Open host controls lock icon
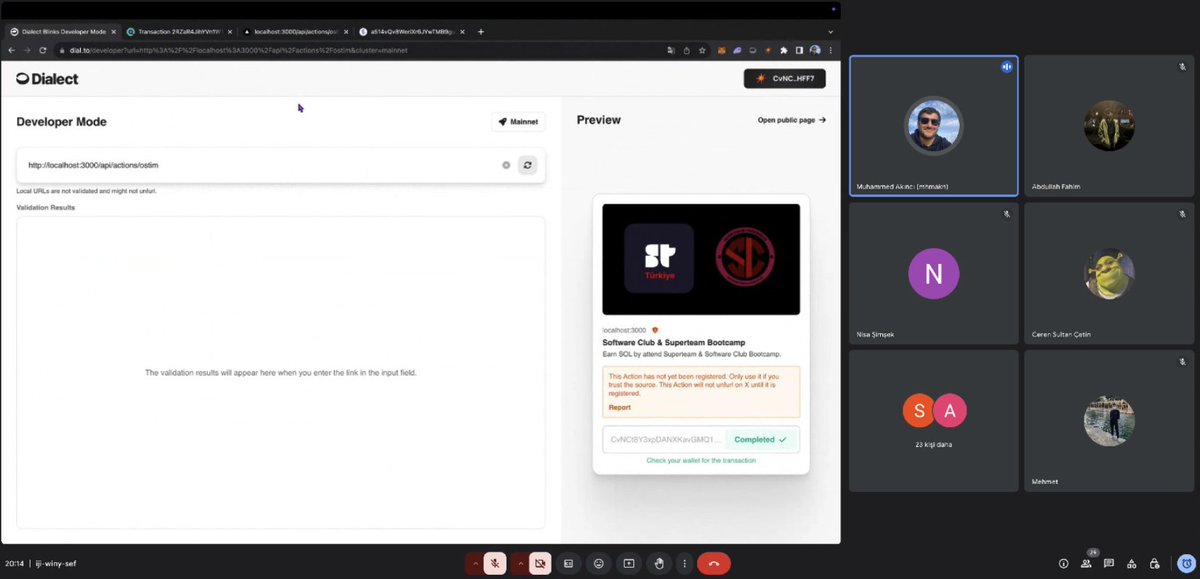 (x=1155, y=563)
